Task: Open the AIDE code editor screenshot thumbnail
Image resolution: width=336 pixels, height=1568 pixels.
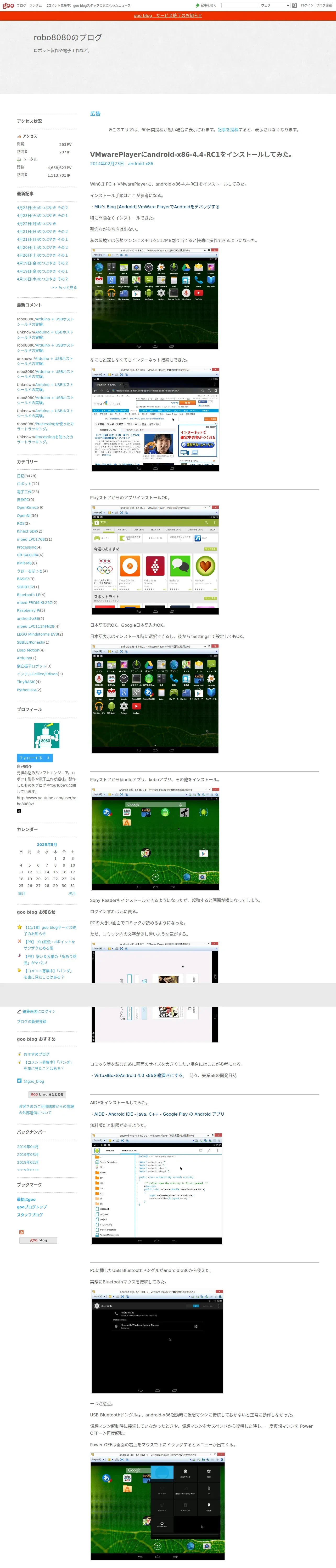Action: (x=157, y=1188)
